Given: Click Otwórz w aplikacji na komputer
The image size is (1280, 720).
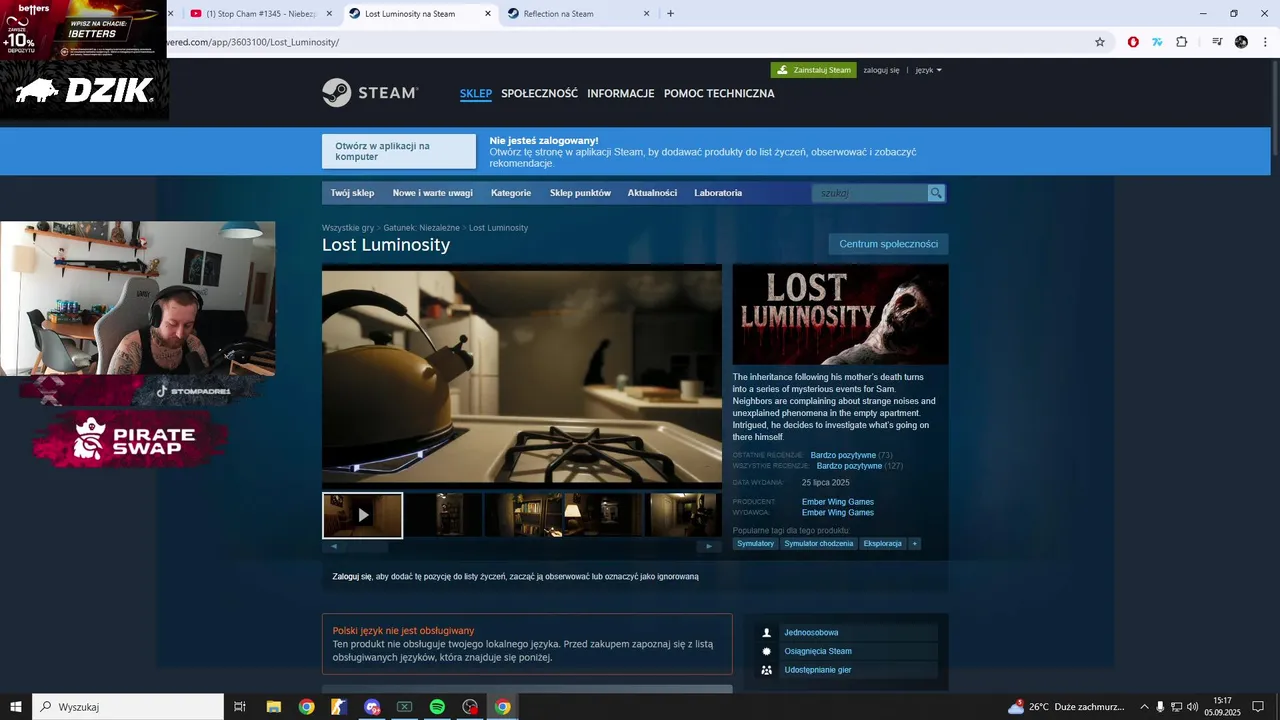Looking at the screenshot, I should coord(399,151).
